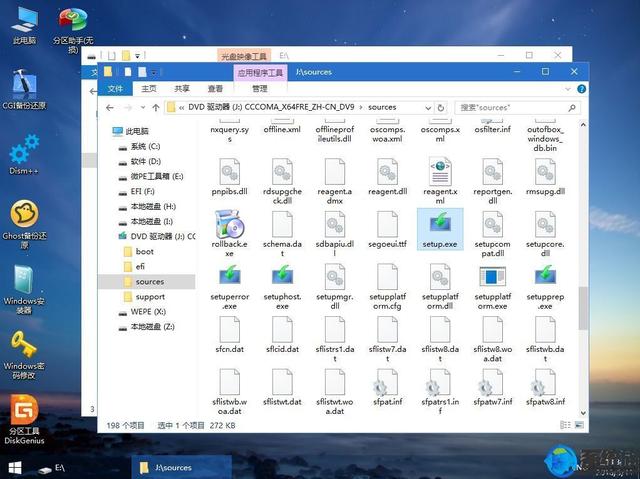This screenshot has width=640, height=479.
Task: Click the refresh button in address bar
Action: click(440, 108)
